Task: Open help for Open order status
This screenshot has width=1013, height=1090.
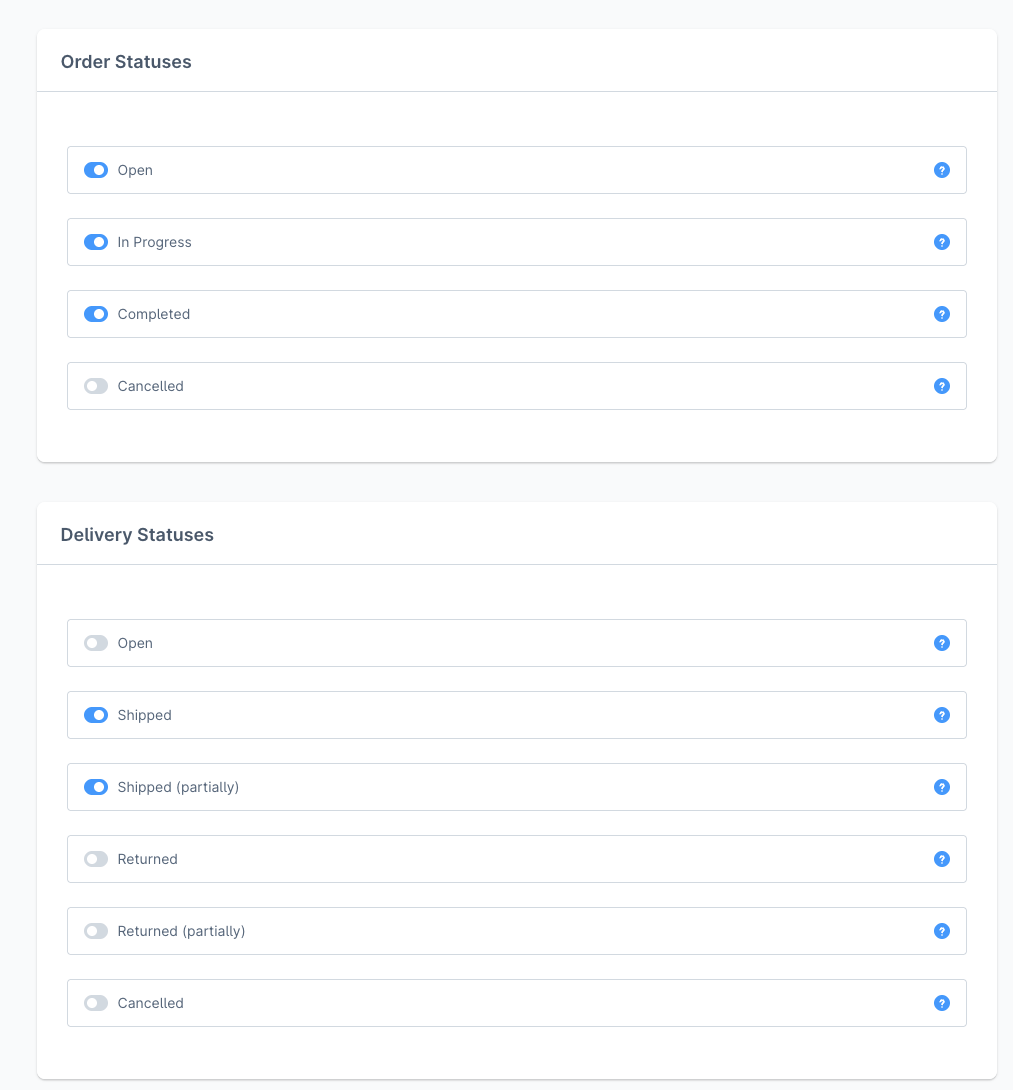Action: point(941,170)
